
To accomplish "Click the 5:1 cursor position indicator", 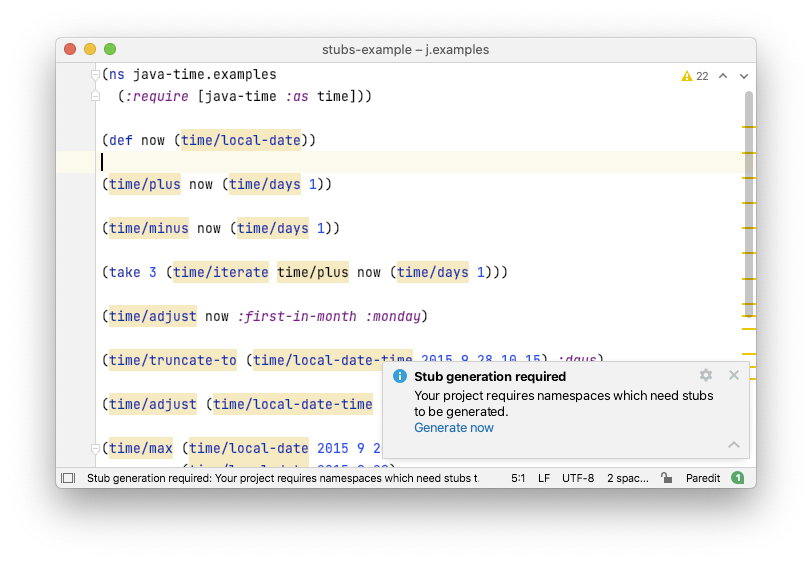I will click(x=518, y=478).
